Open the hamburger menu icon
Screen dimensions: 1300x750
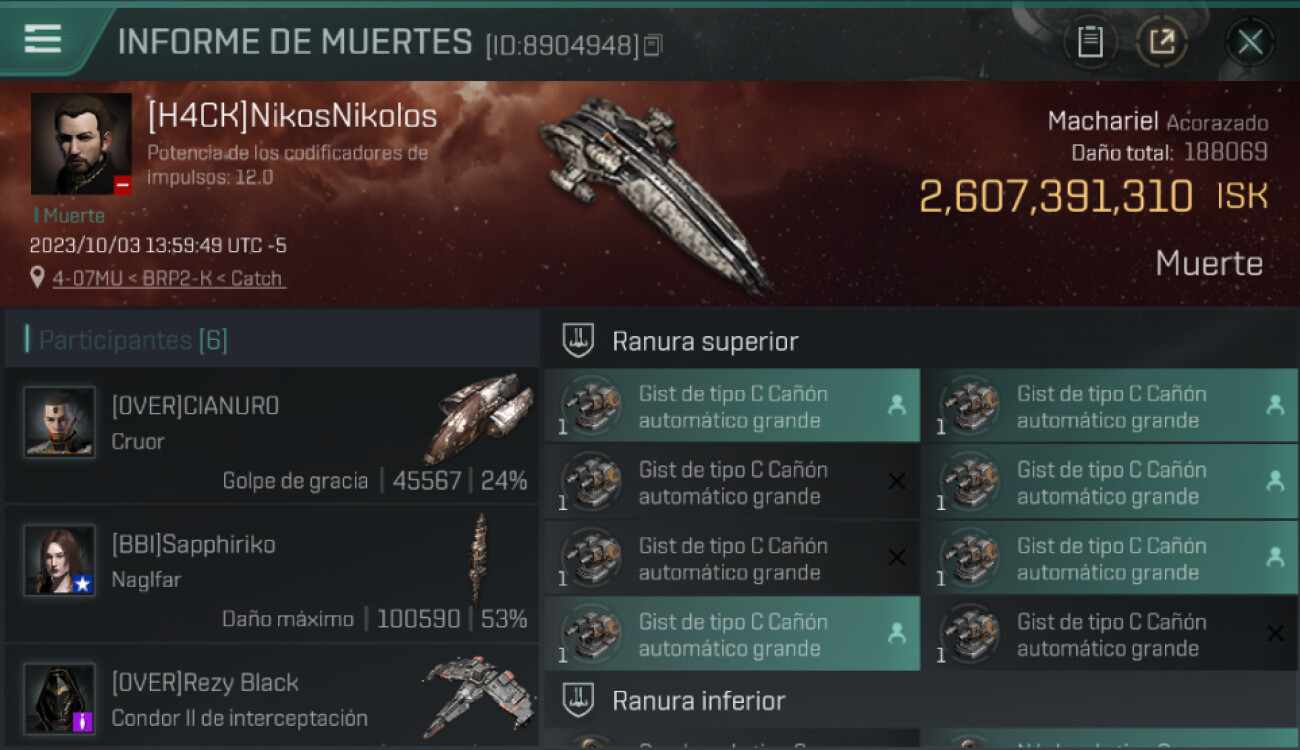click(x=42, y=39)
